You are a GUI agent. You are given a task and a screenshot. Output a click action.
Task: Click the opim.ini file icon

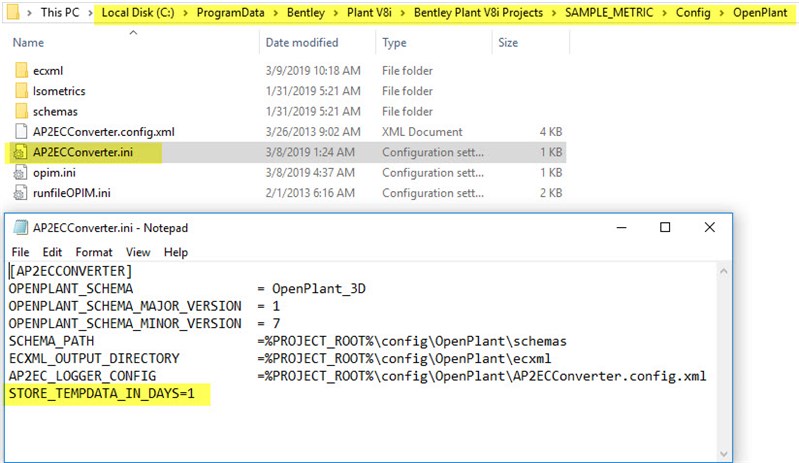coord(20,172)
